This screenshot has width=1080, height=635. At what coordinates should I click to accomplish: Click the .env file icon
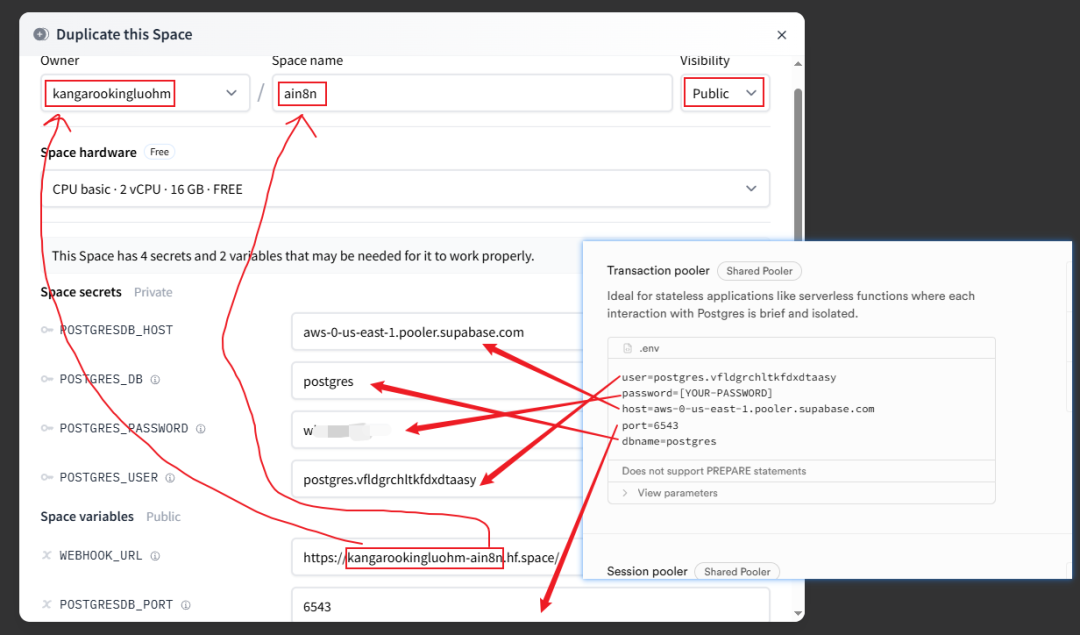tap(627, 348)
